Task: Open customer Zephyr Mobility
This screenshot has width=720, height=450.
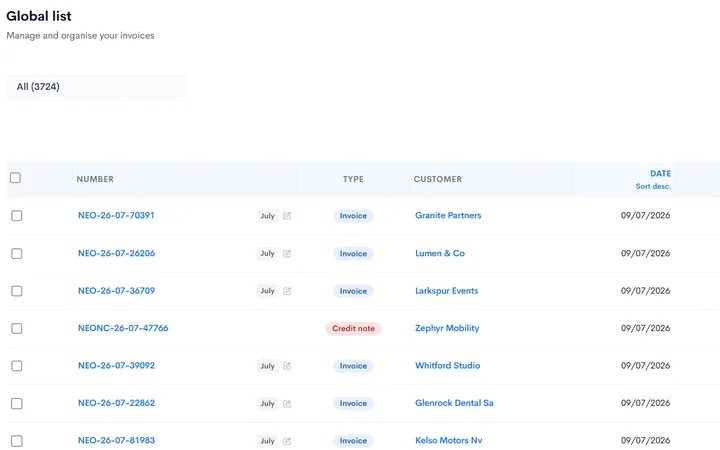Action: pyautogui.click(x=447, y=328)
